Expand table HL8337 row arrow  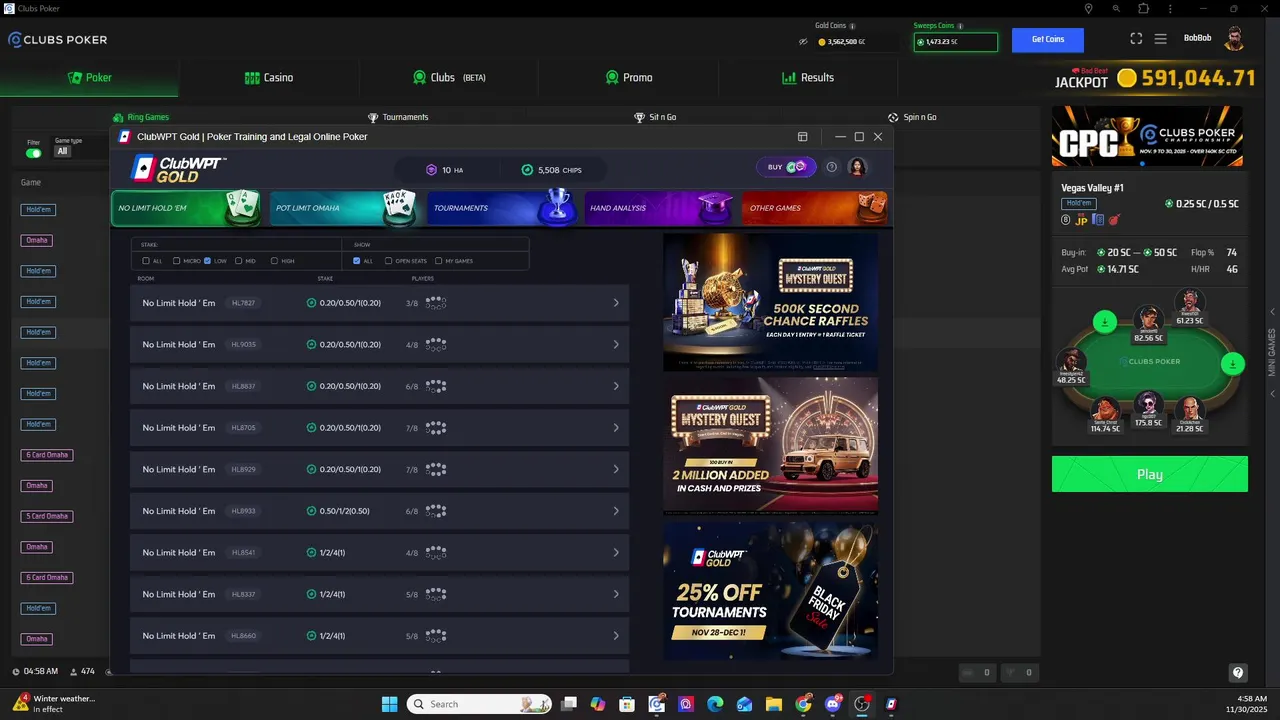(x=616, y=594)
